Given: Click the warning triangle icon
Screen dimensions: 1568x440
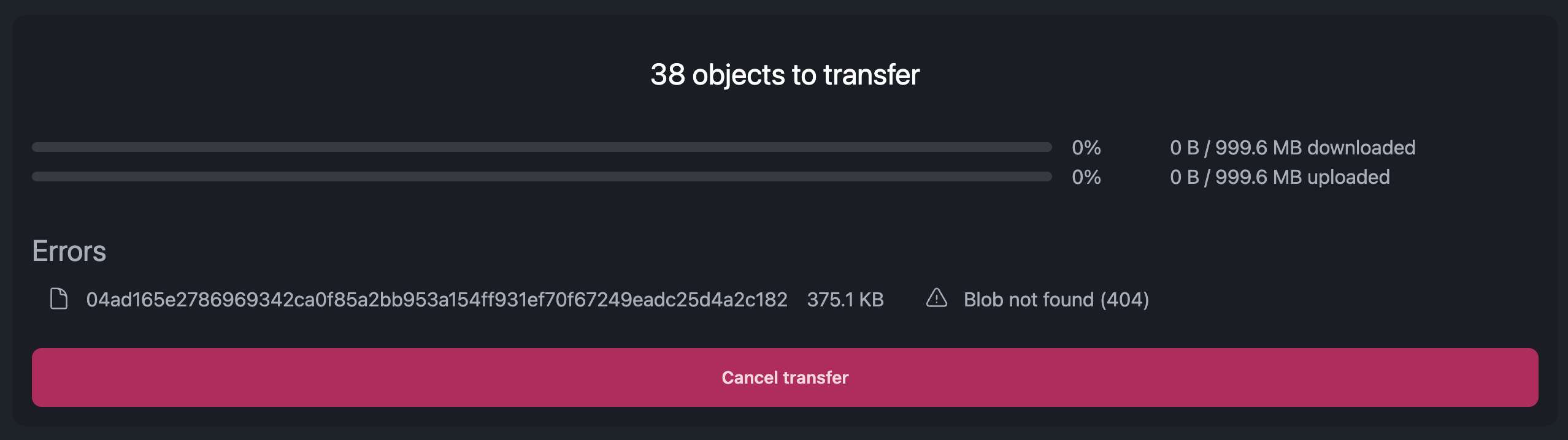Looking at the screenshot, I should pyautogui.click(x=936, y=298).
